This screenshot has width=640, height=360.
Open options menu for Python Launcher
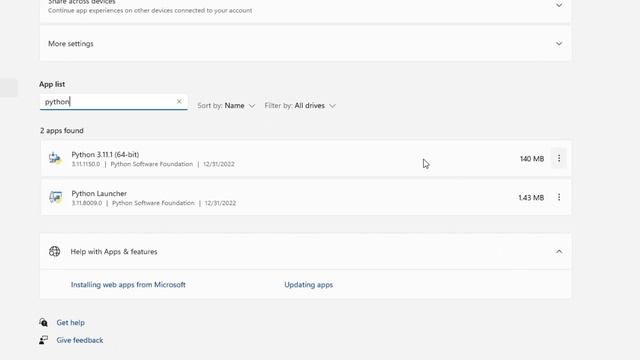559,198
